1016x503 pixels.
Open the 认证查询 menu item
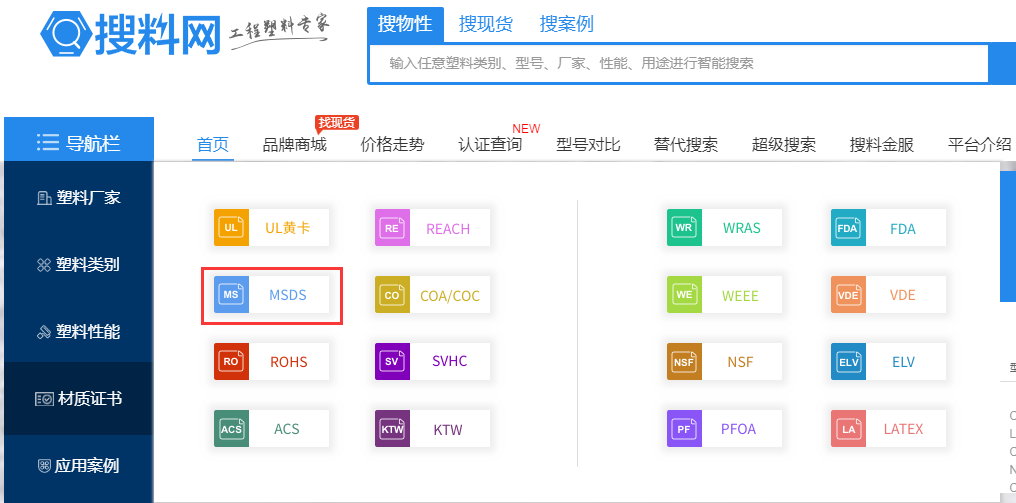[490, 145]
